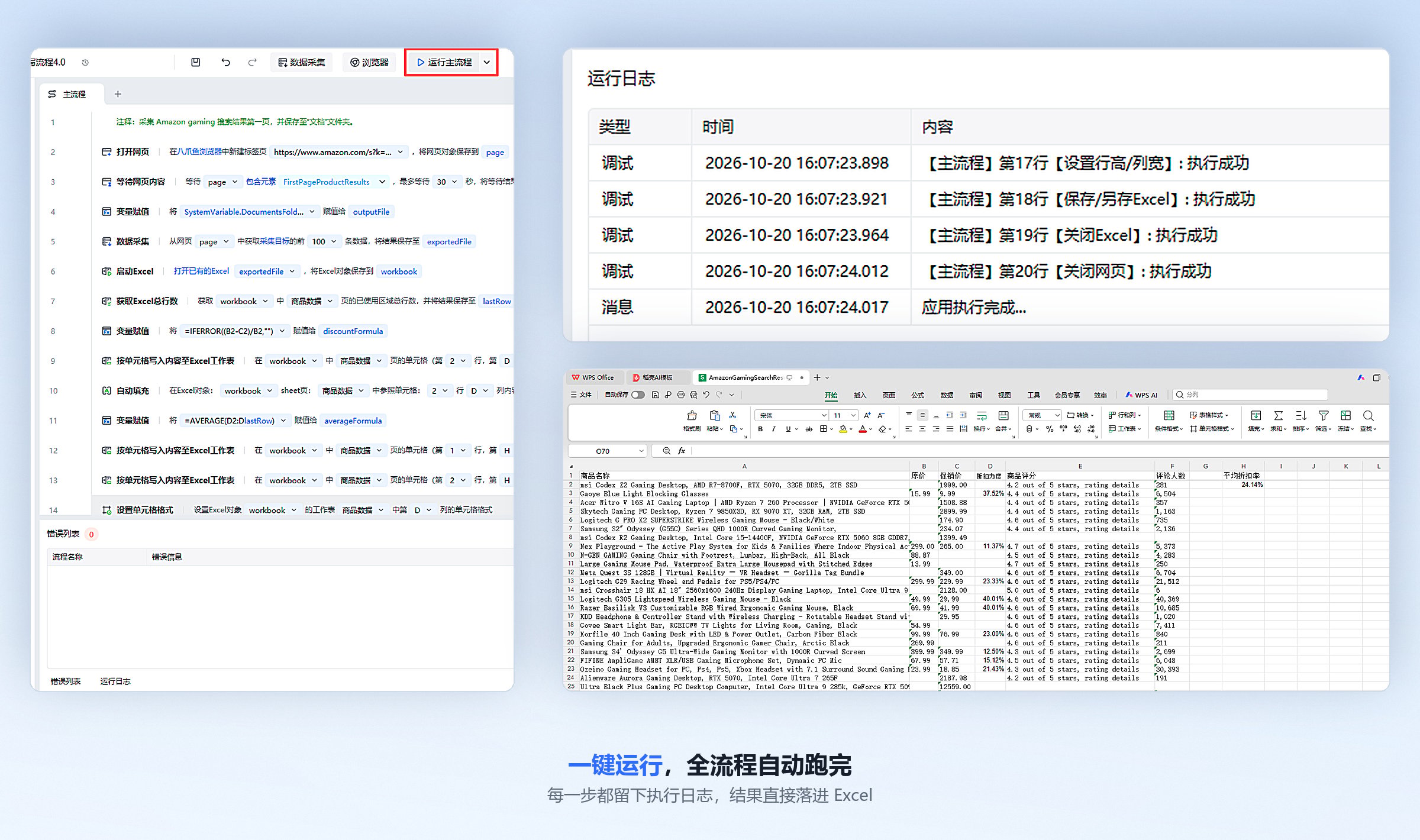Open the 文件 menu in WPS

click(581, 395)
